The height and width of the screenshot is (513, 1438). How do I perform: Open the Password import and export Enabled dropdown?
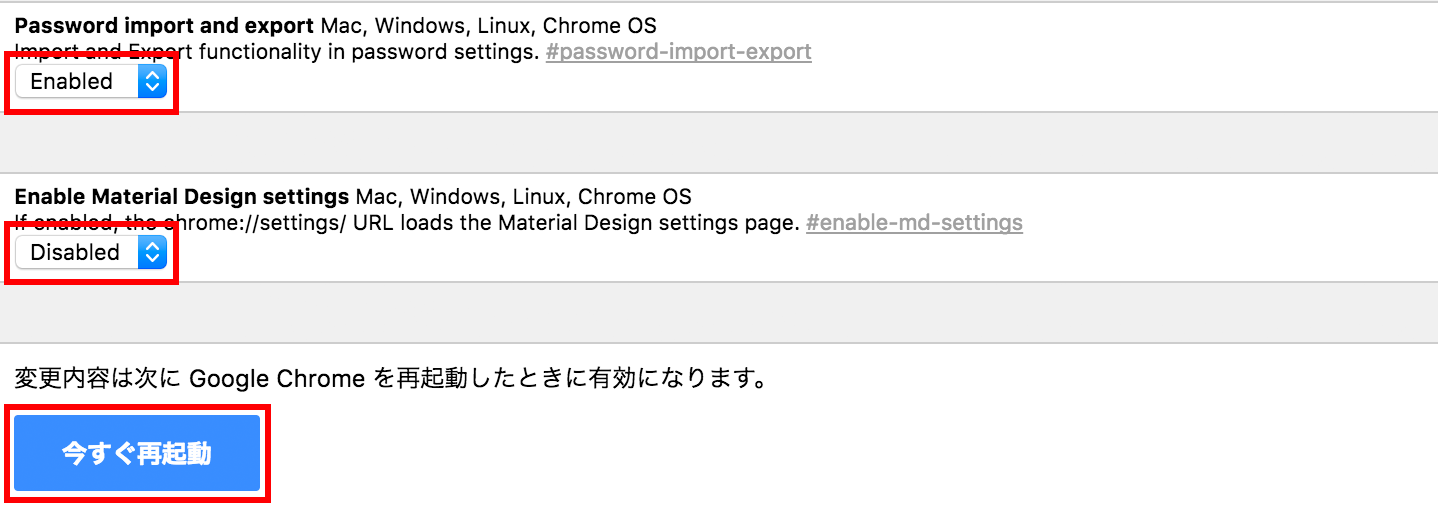pyautogui.click(x=90, y=82)
